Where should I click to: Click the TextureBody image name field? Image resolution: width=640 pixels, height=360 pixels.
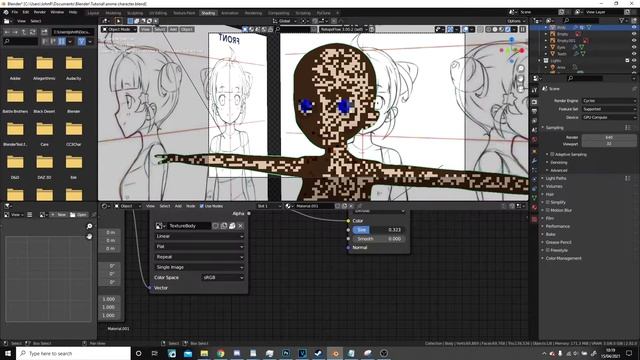click(x=189, y=226)
